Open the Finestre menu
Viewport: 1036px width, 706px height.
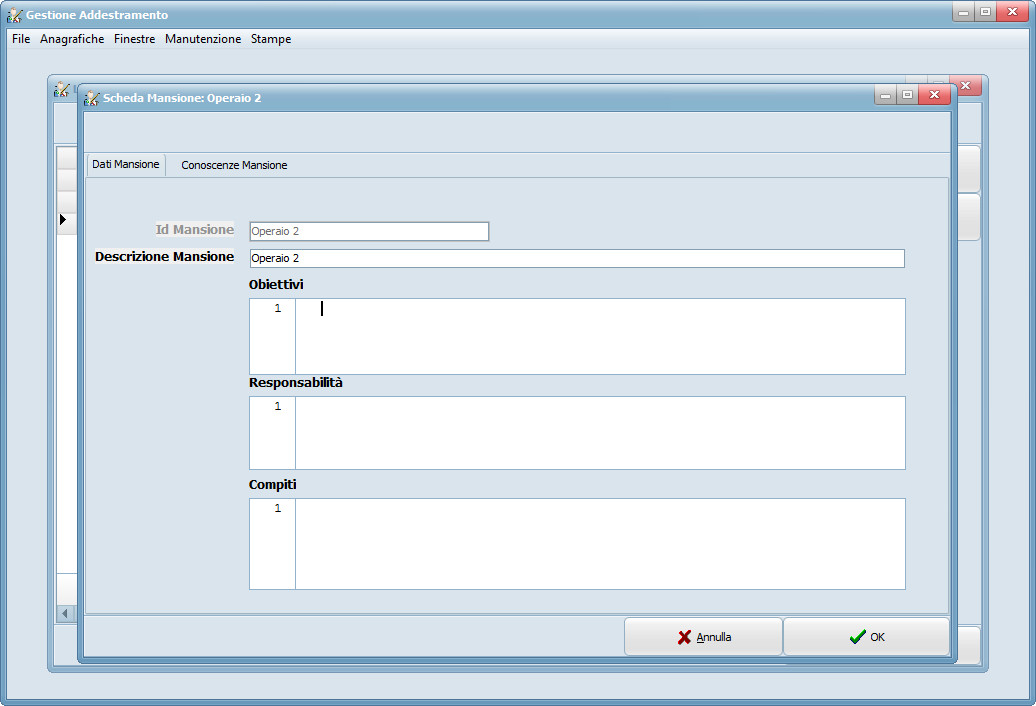[134, 39]
